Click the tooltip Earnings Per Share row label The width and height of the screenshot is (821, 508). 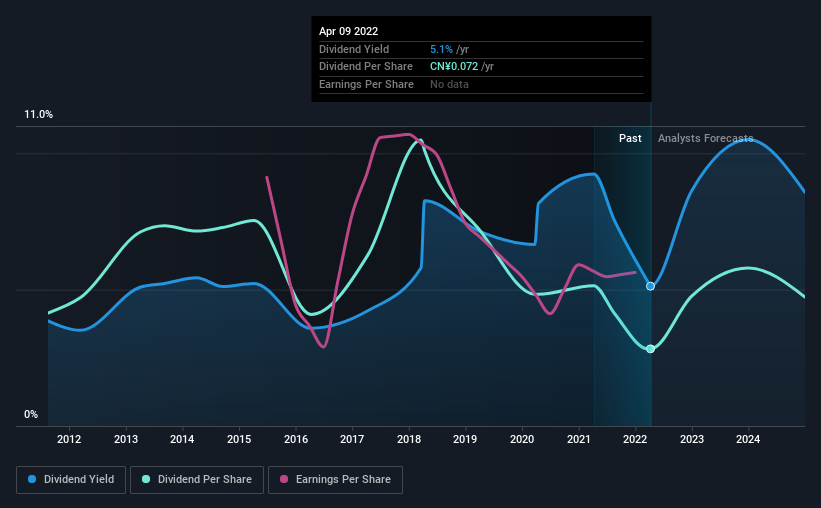coord(367,84)
